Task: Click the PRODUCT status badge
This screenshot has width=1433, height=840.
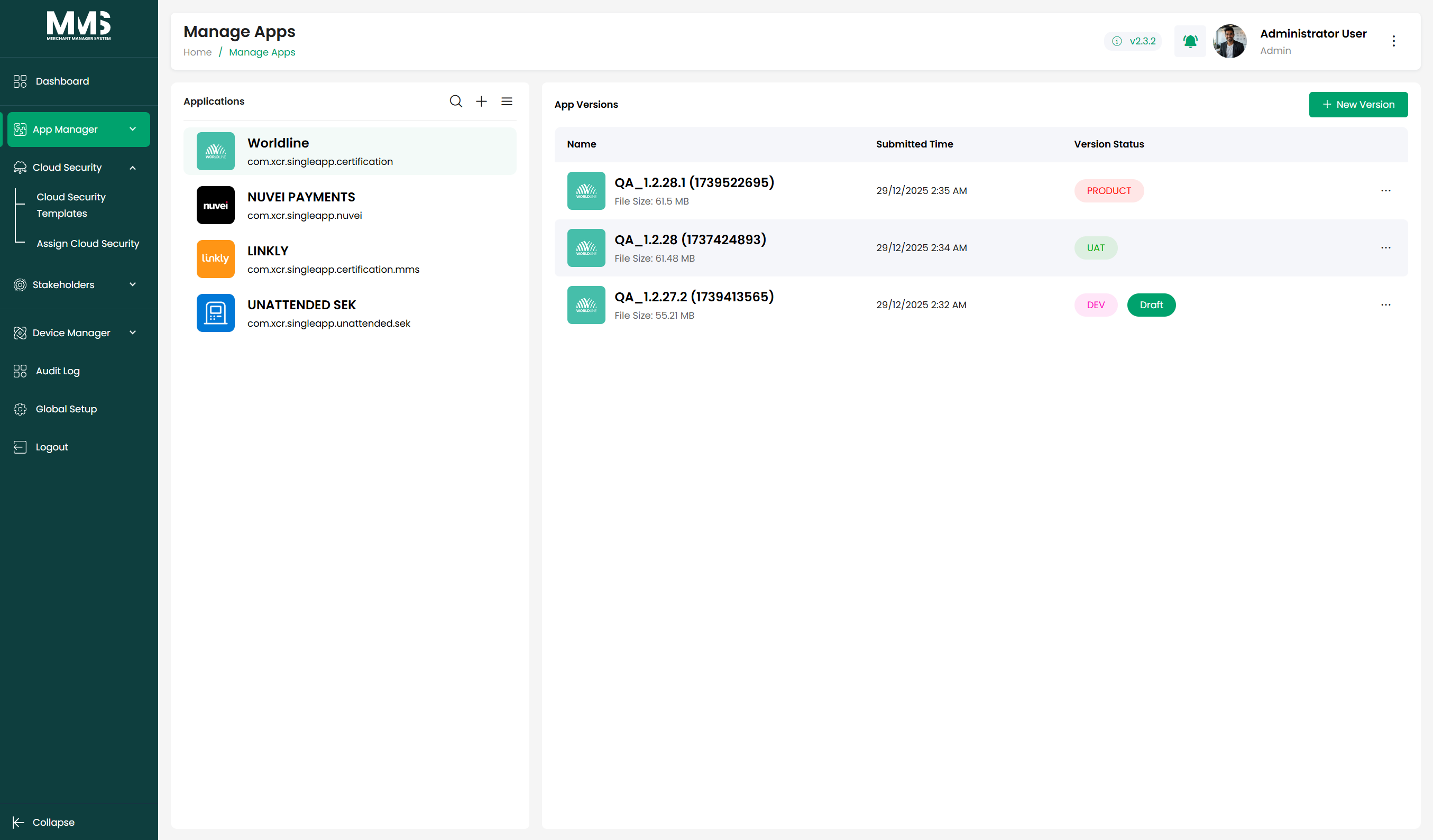Action: click(x=1109, y=191)
